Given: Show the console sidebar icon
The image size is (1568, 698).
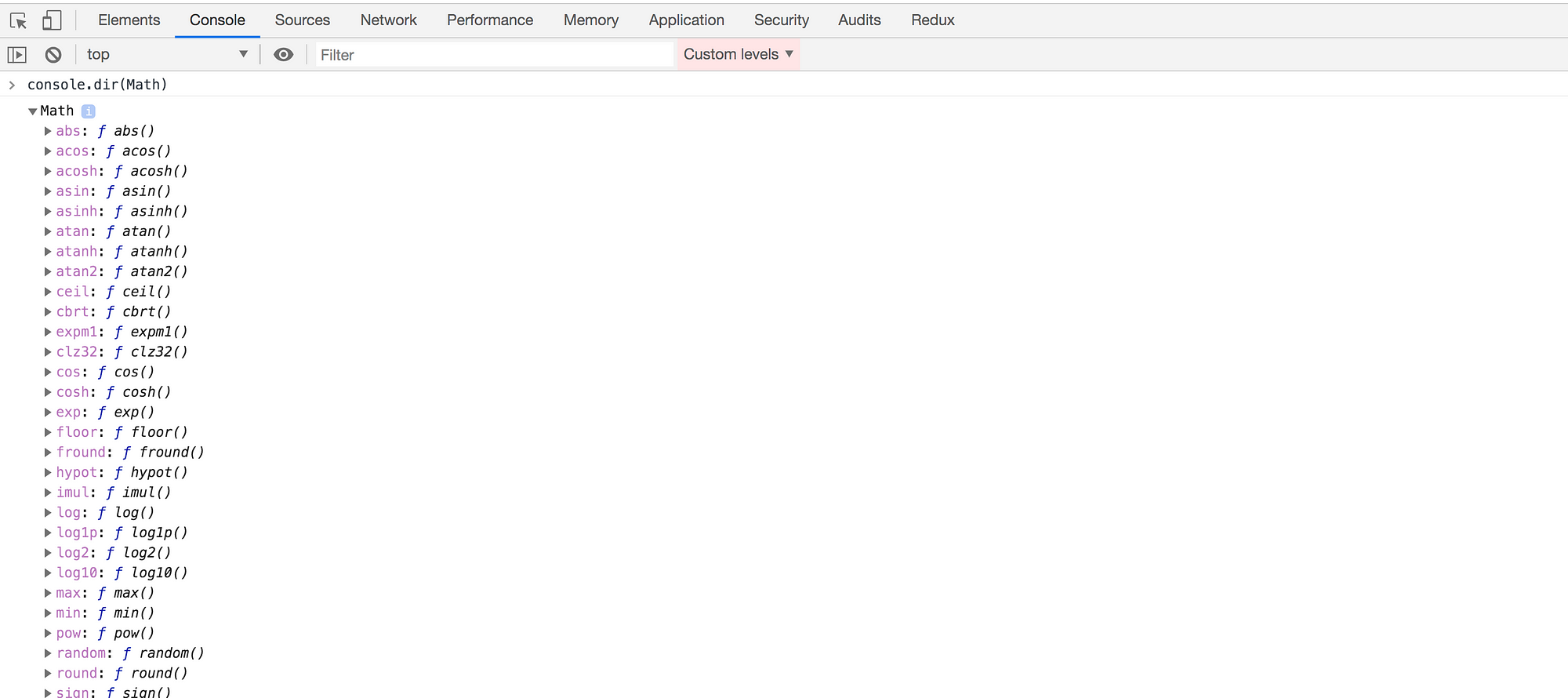Looking at the screenshot, I should coord(17,55).
